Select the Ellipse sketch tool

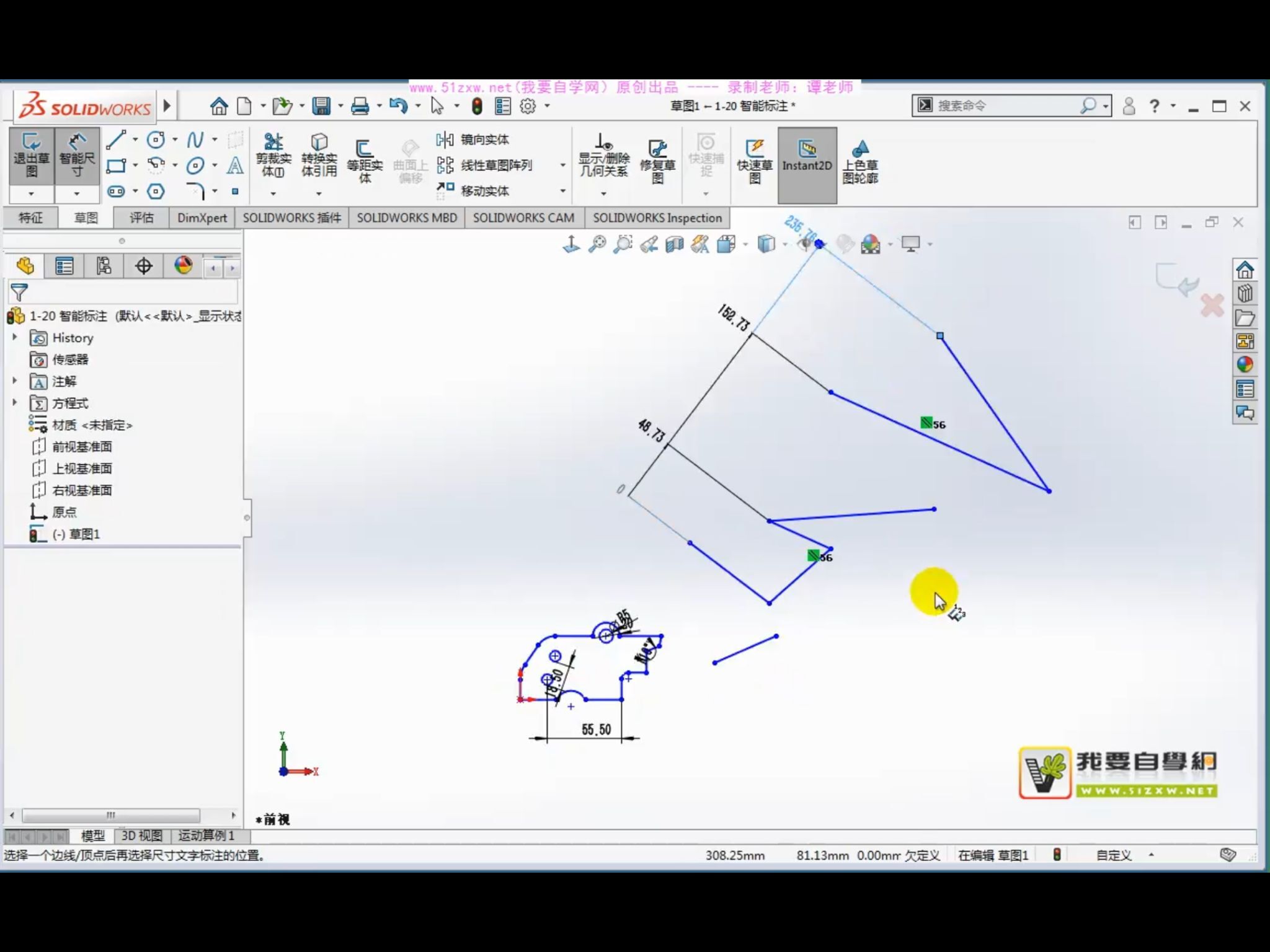[x=195, y=165]
